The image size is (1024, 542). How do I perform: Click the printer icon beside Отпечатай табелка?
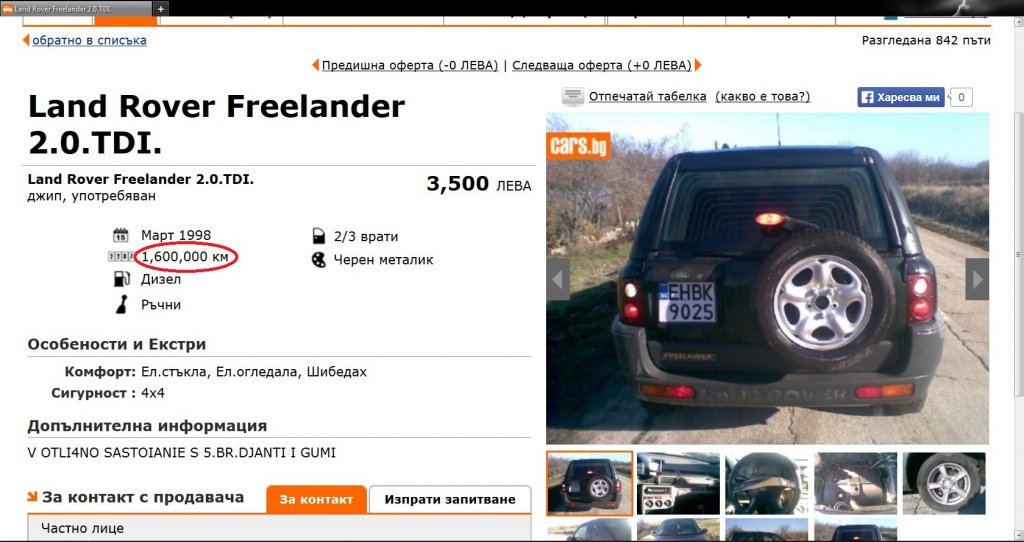click(573, 97)
